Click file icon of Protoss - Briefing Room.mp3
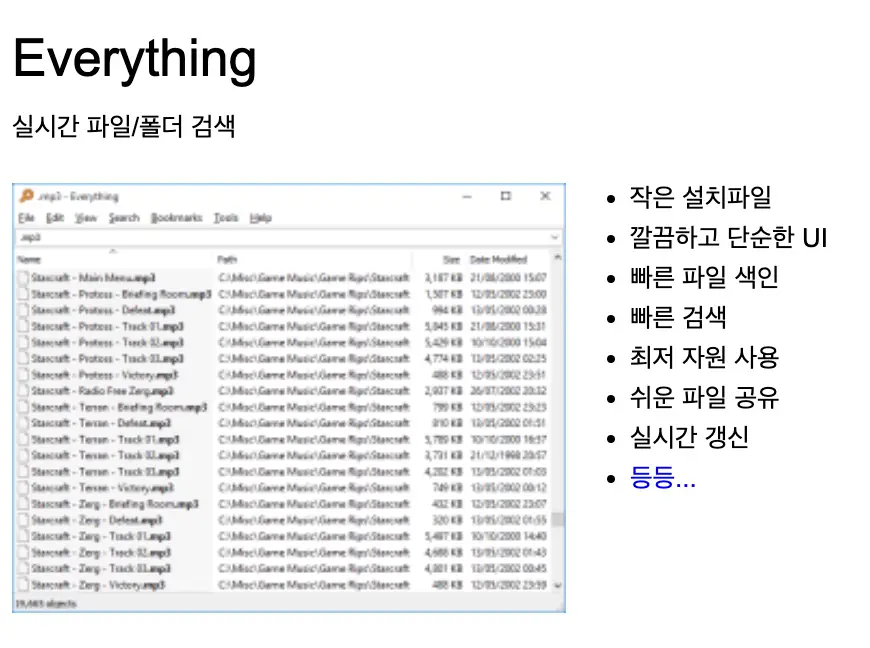The image size is (870, 648). 23,294
